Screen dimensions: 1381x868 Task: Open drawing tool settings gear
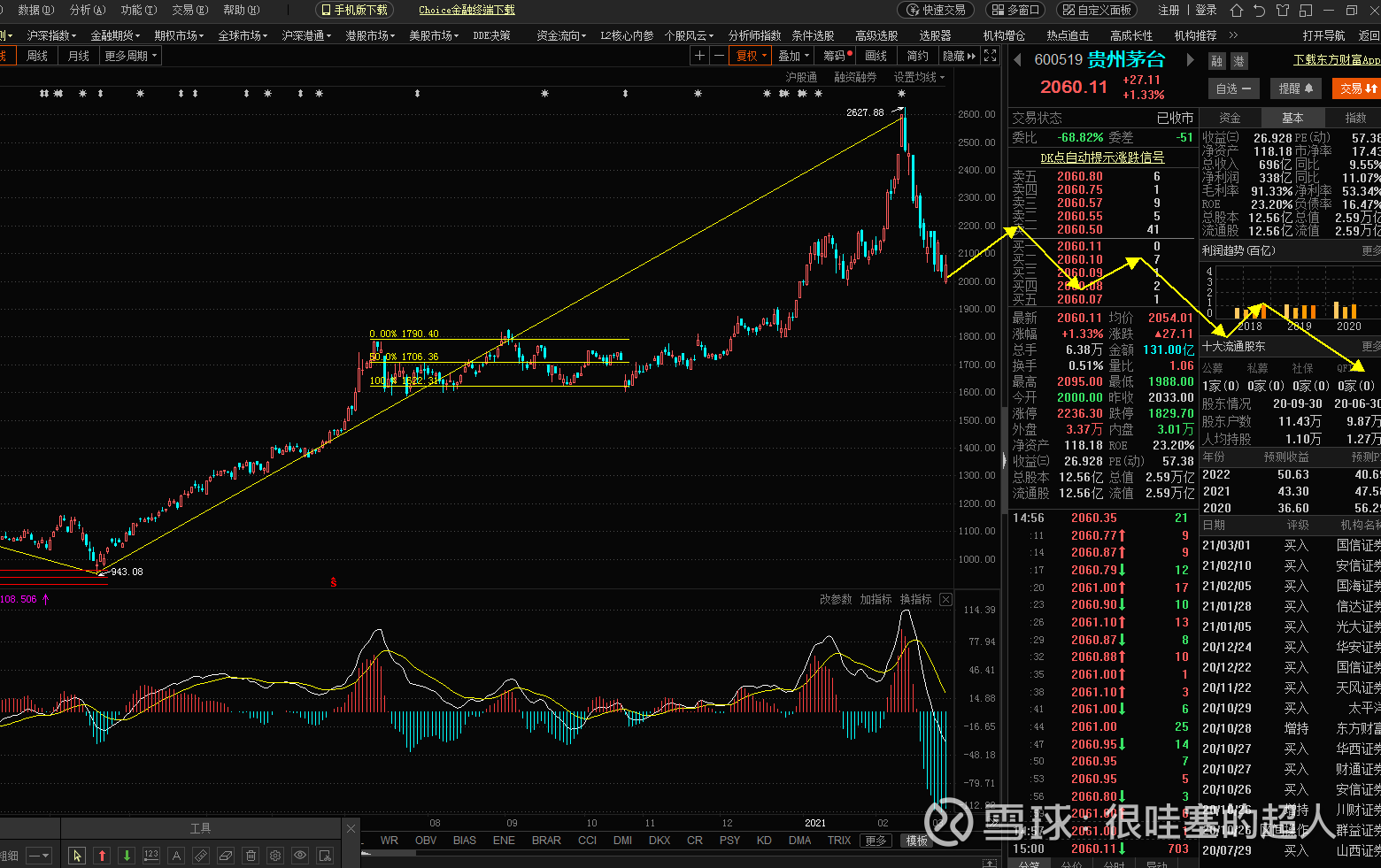pos(275,856)
